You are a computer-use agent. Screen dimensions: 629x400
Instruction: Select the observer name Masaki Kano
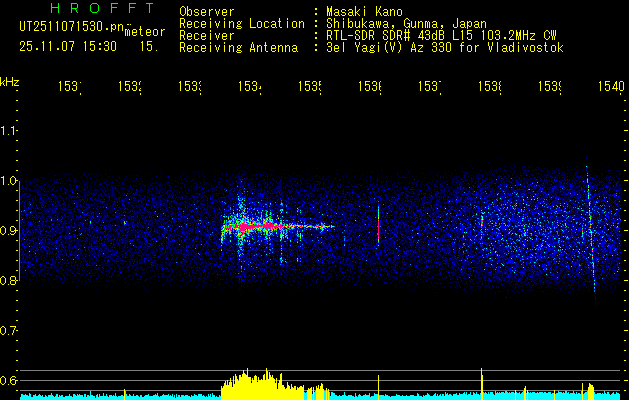point(364,12)
